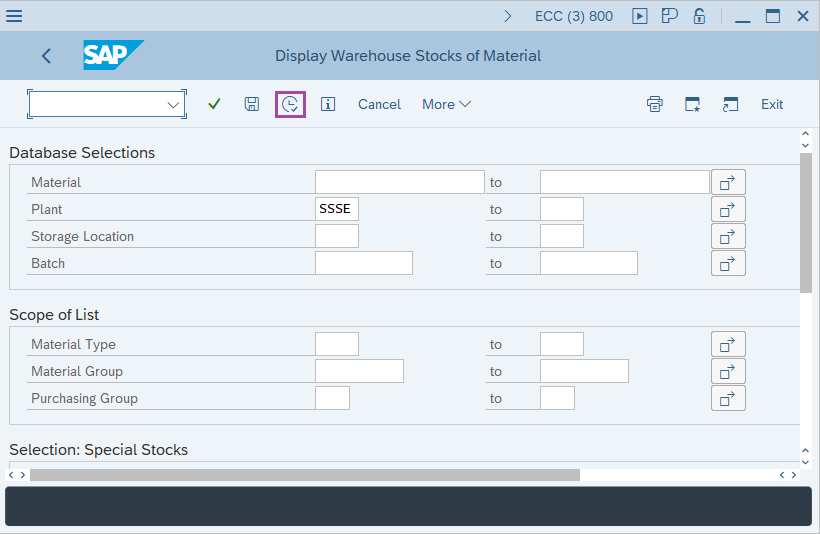Viewport: 820px width, 534px height.
Task: Expand the More menu
Action: pyautogui.click(x=446, y=104)
